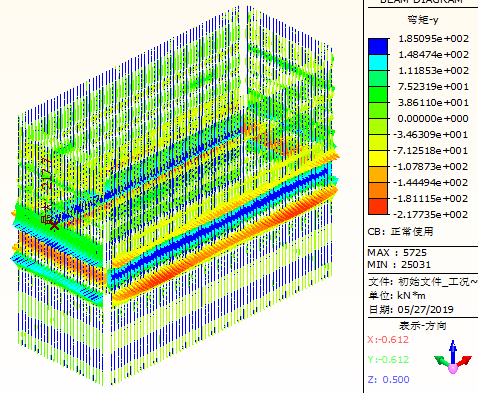
Task: Click the blue Z-axis arrow of triad
Action: 453,352
